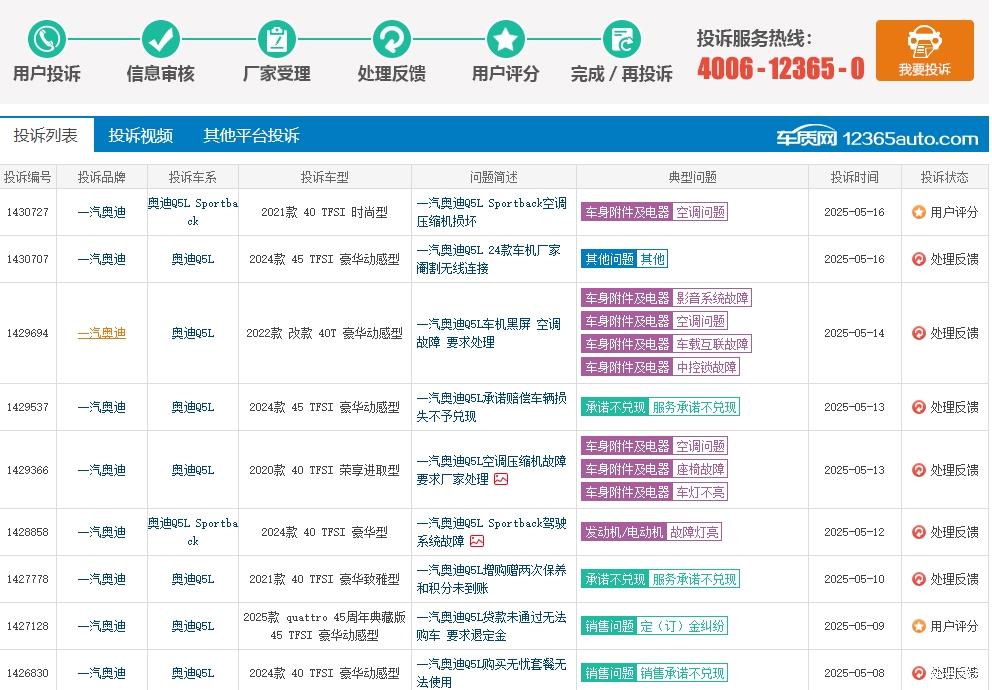Open complaint 一汽奥迪Q5L Sportback空调压缩机损坏
The height and width of the screenshot is (690, 992).
pyautogui.click(x=492, y=213)
